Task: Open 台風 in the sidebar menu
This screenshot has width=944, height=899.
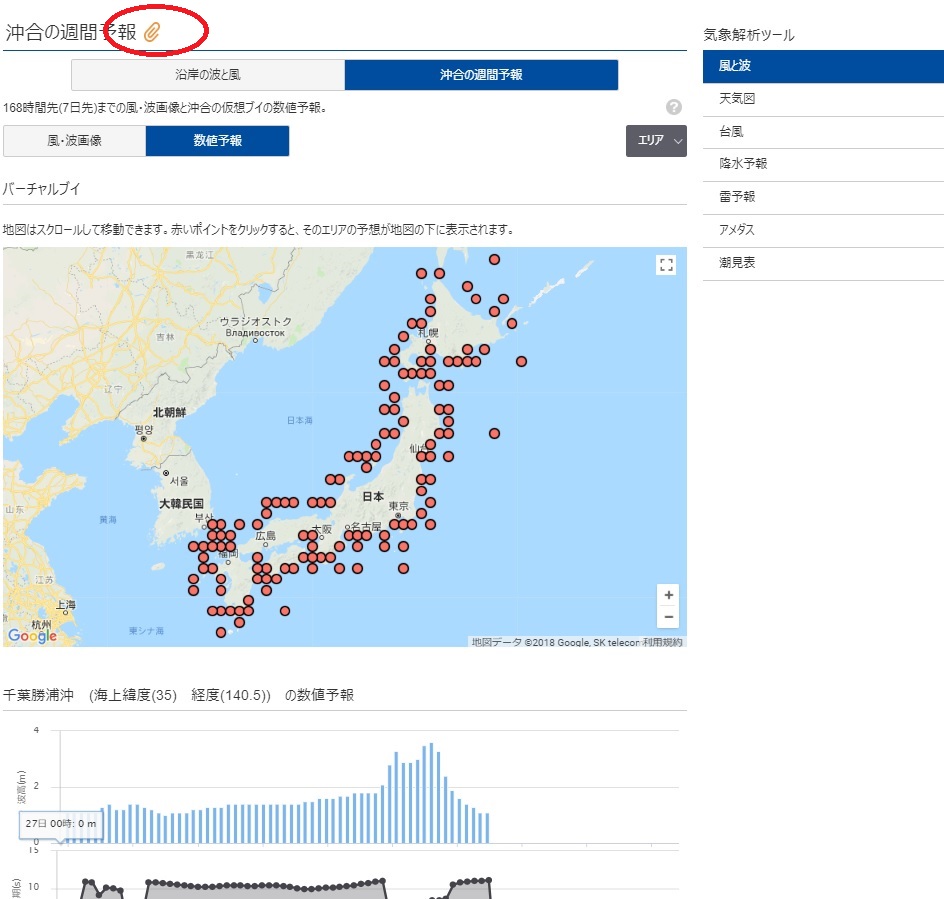Action: point(823,132)
